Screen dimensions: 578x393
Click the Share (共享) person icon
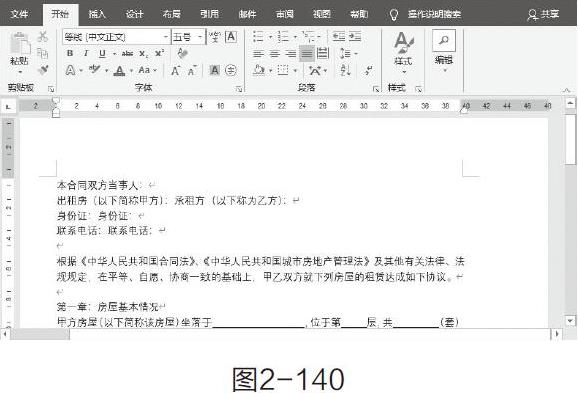(532, 15)
